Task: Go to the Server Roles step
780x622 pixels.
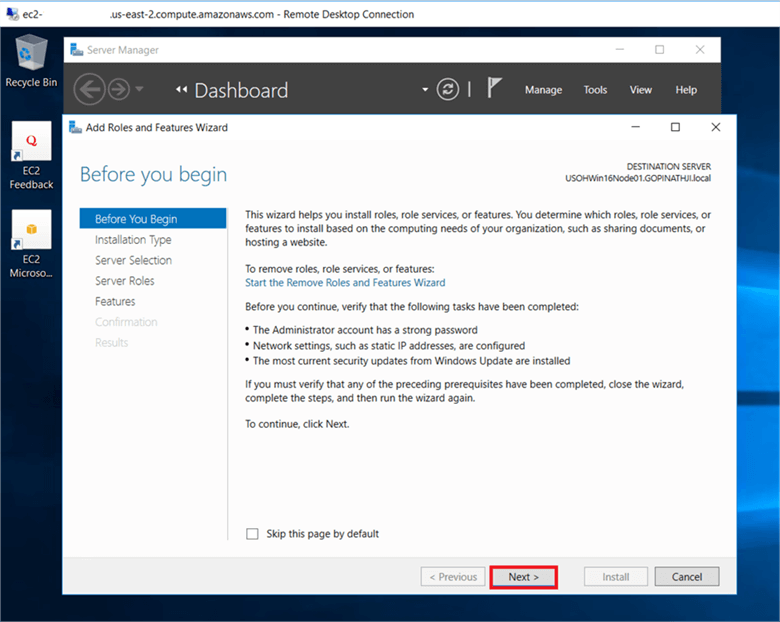Action: pyautogui.click(x=124, y=281)
